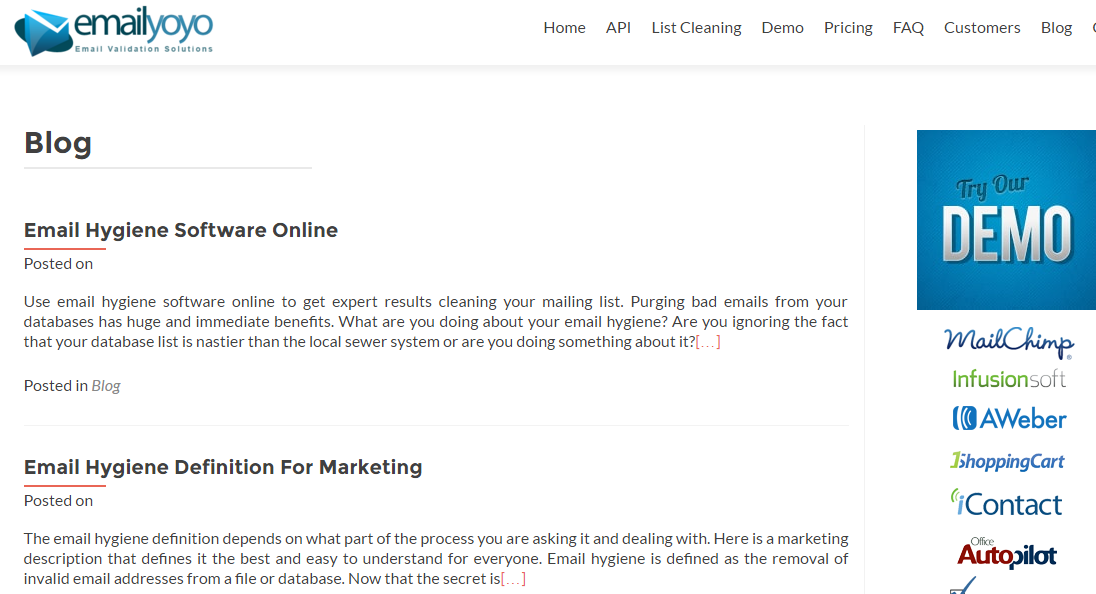Go to the Home menu item
Viewport: 1096px width, 594px height.
564,28
